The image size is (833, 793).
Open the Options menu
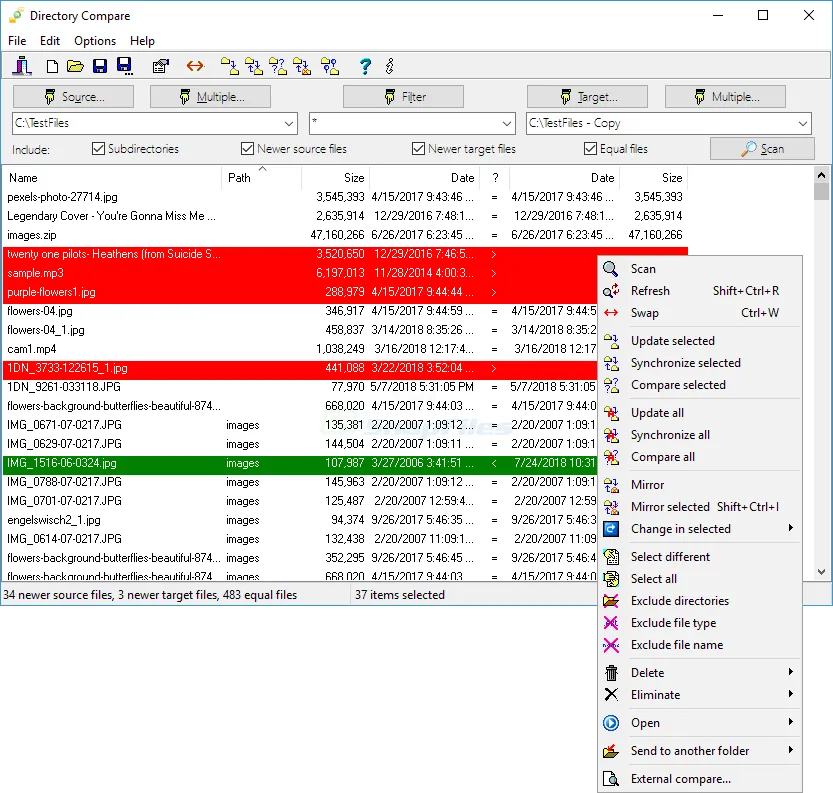tap(95, 41)
